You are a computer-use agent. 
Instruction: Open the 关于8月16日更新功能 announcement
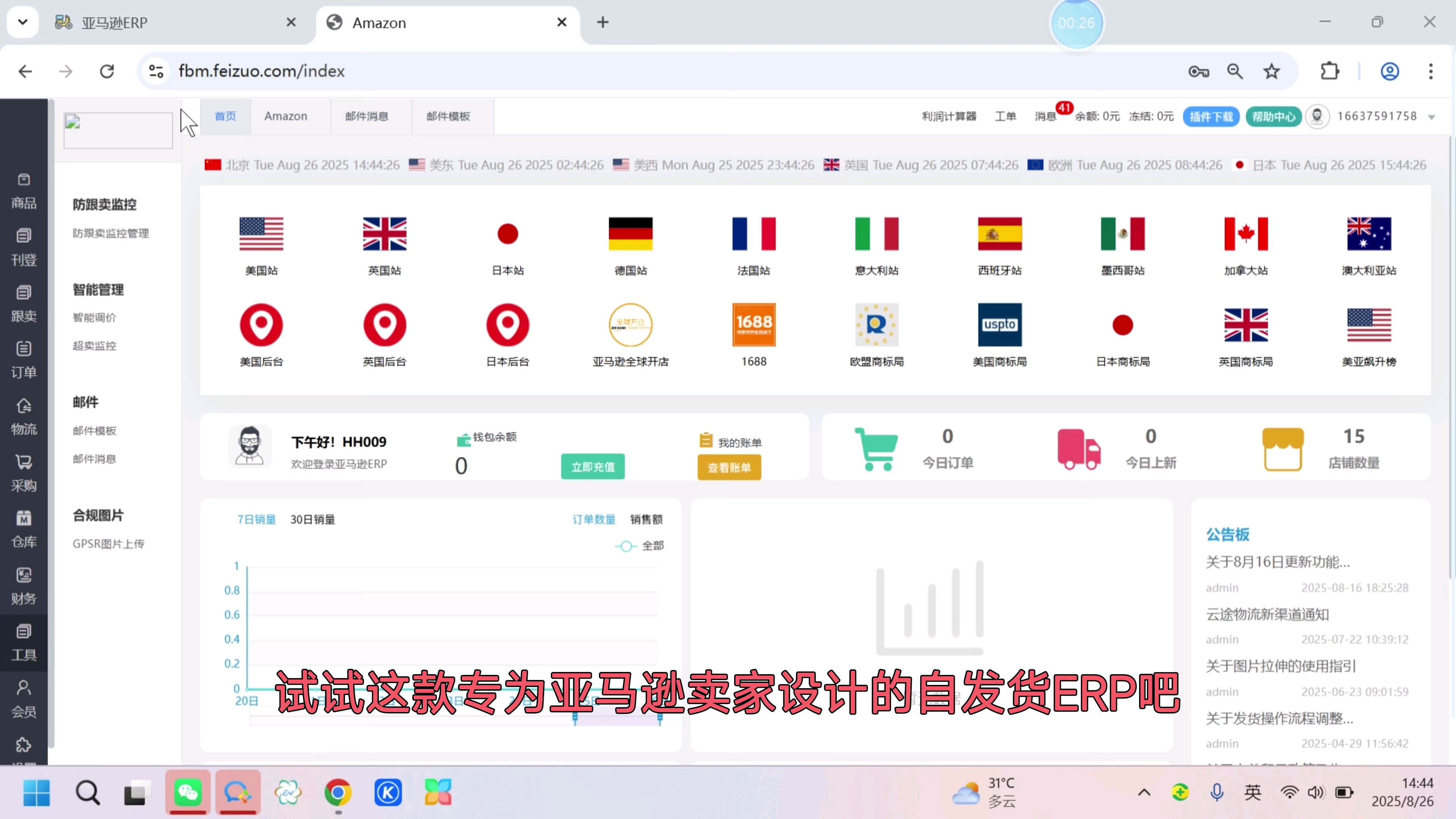1277,562
